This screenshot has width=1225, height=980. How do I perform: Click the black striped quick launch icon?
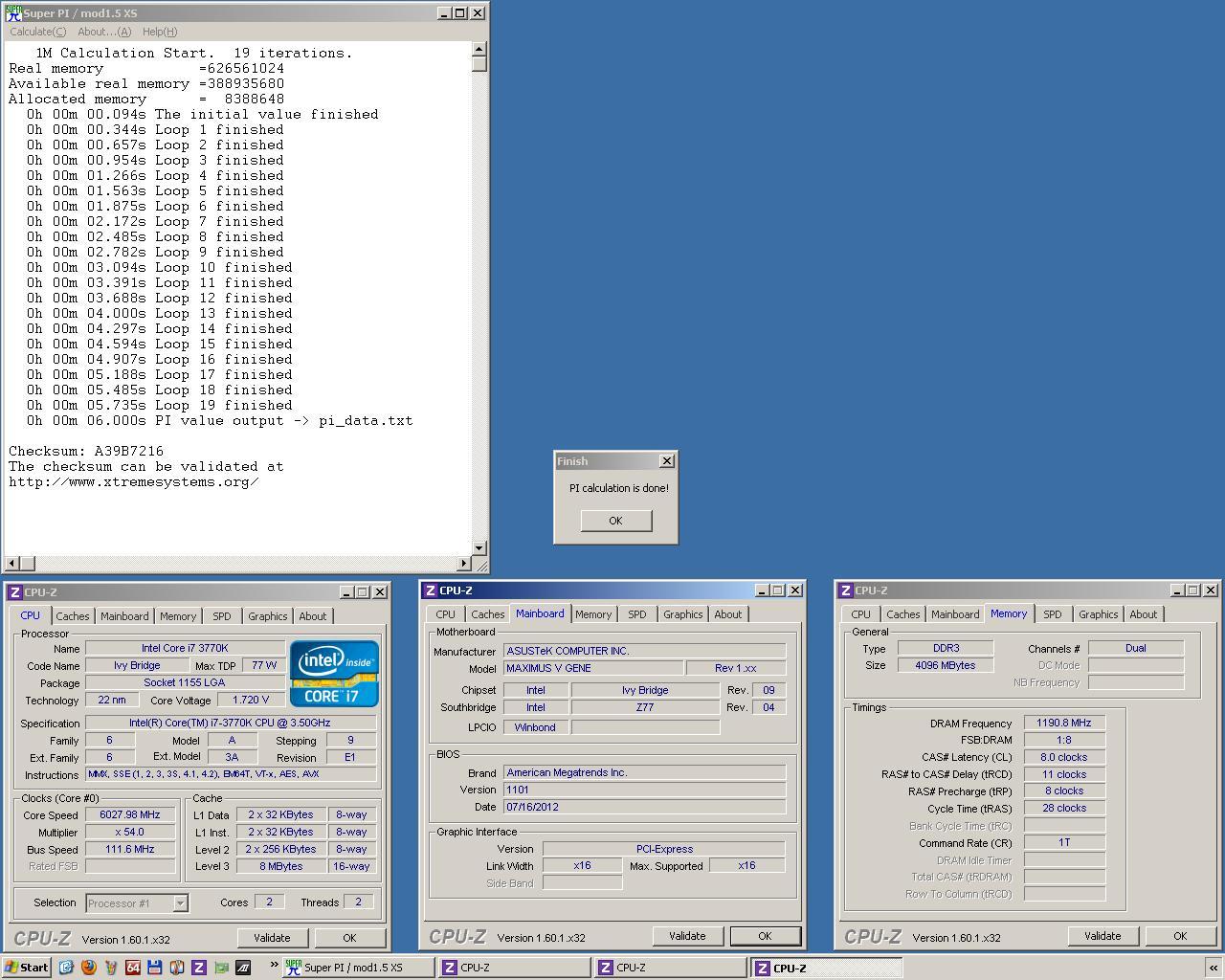[x=243, y=968]
